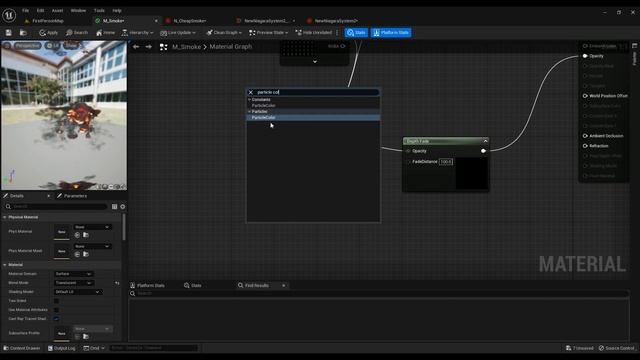Open the Details property matrix grid icon

point(114,207)
